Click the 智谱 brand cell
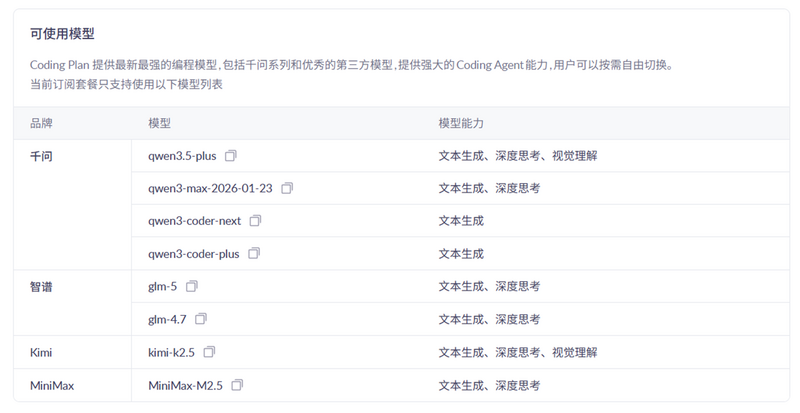This screenshot has height=413, width=800. pos(41,286)
